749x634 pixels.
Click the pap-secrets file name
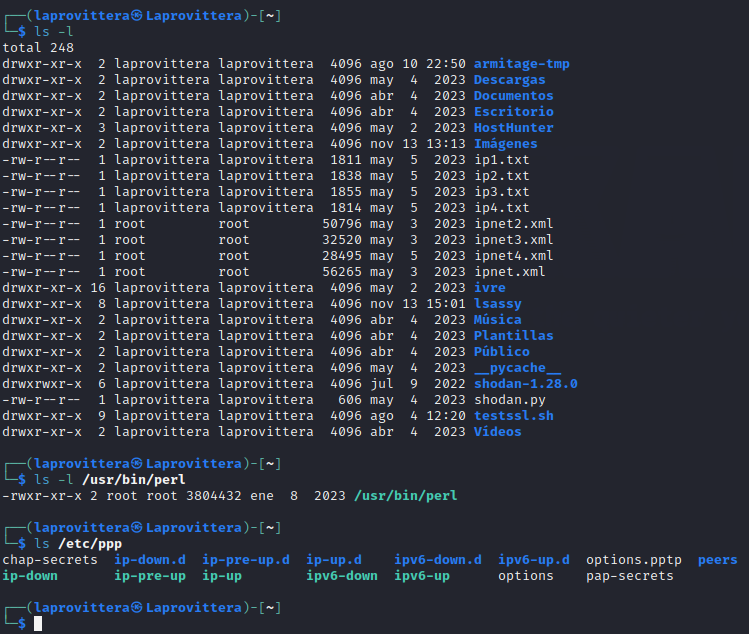click(630, 576)
